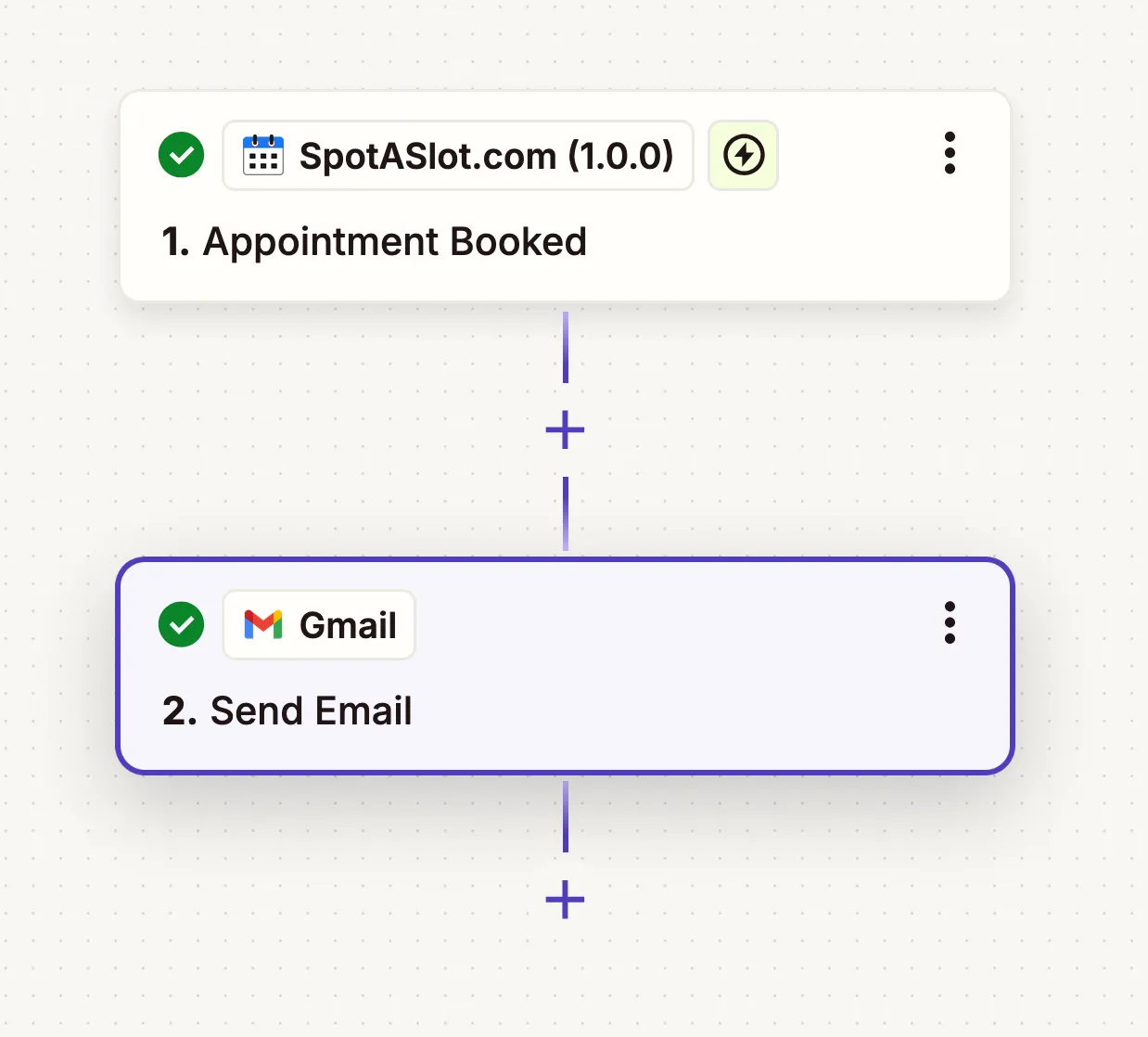Click the plus icon below the Gmail card
This screenshot has height=1037, width=1148.
564,899
